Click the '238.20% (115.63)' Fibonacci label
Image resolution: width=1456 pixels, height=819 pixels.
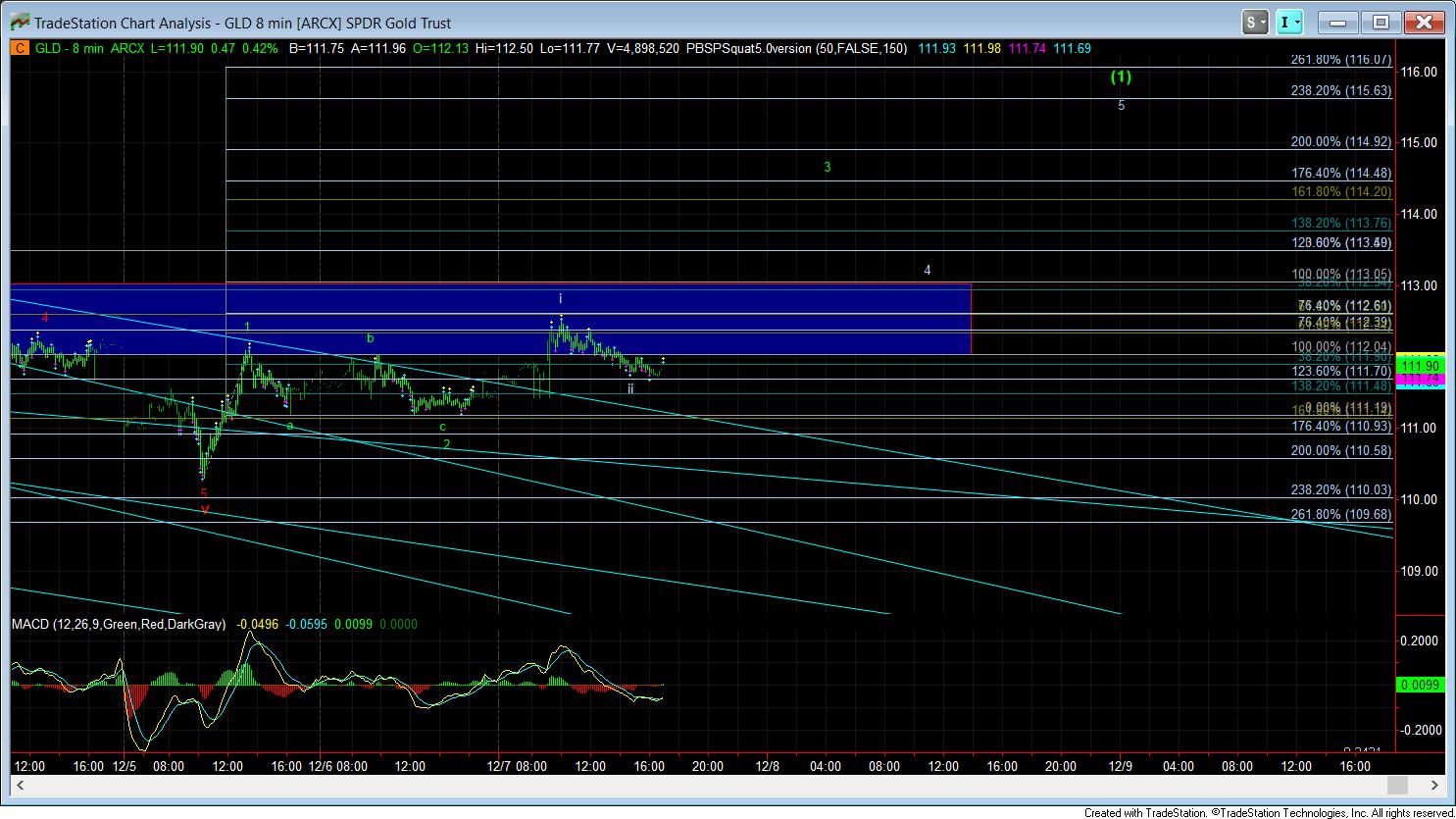1341,90
